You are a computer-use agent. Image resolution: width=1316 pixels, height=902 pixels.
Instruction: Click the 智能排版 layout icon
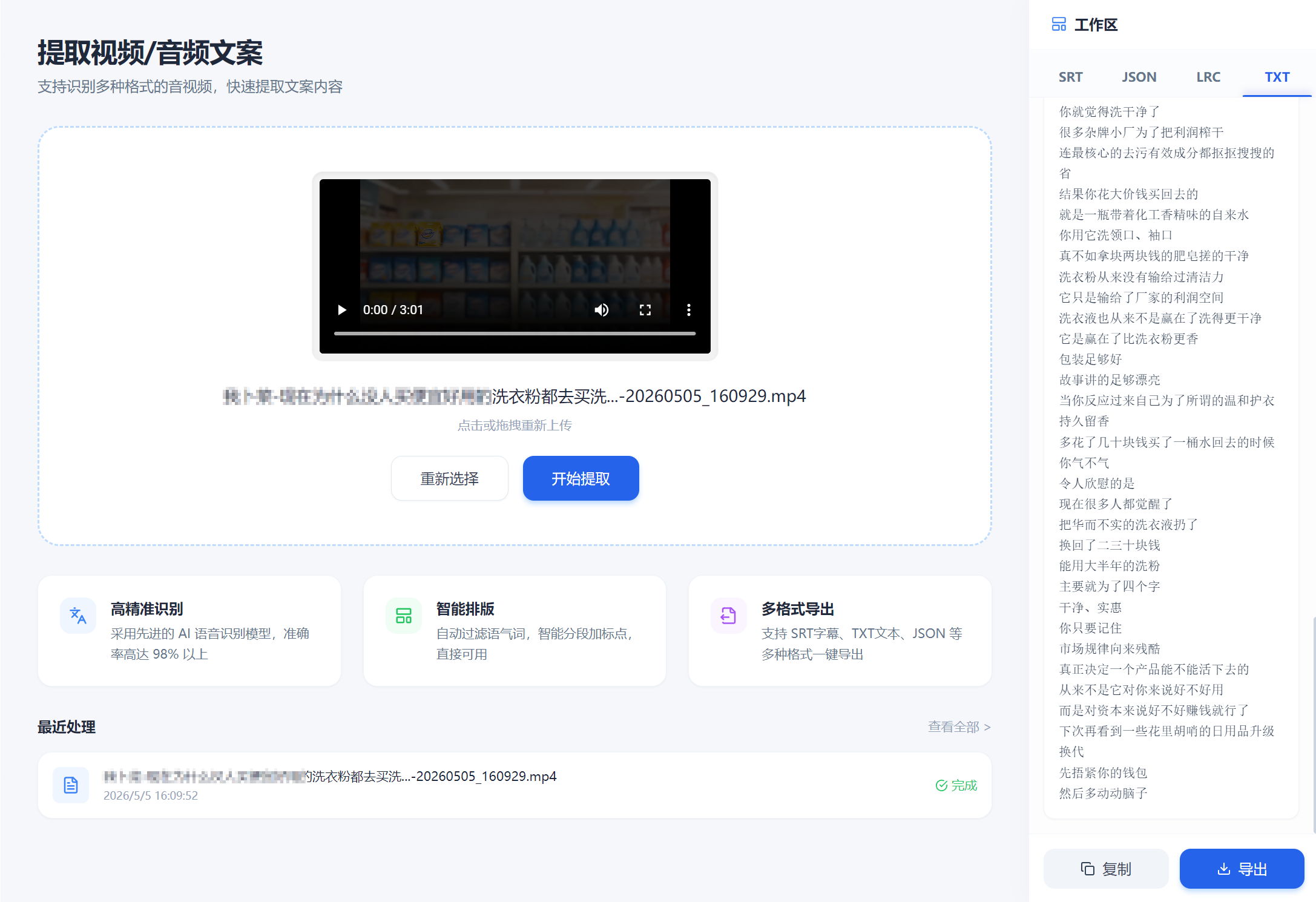coord(404,616)
